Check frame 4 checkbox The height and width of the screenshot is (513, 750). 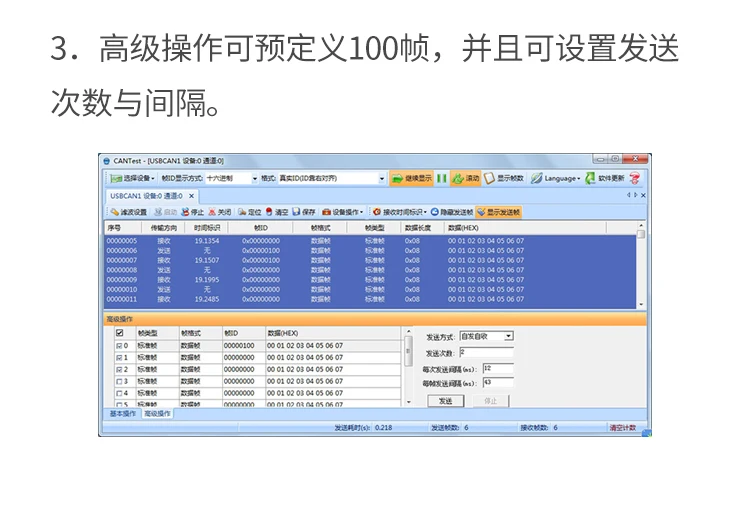(x=119, y=393)
